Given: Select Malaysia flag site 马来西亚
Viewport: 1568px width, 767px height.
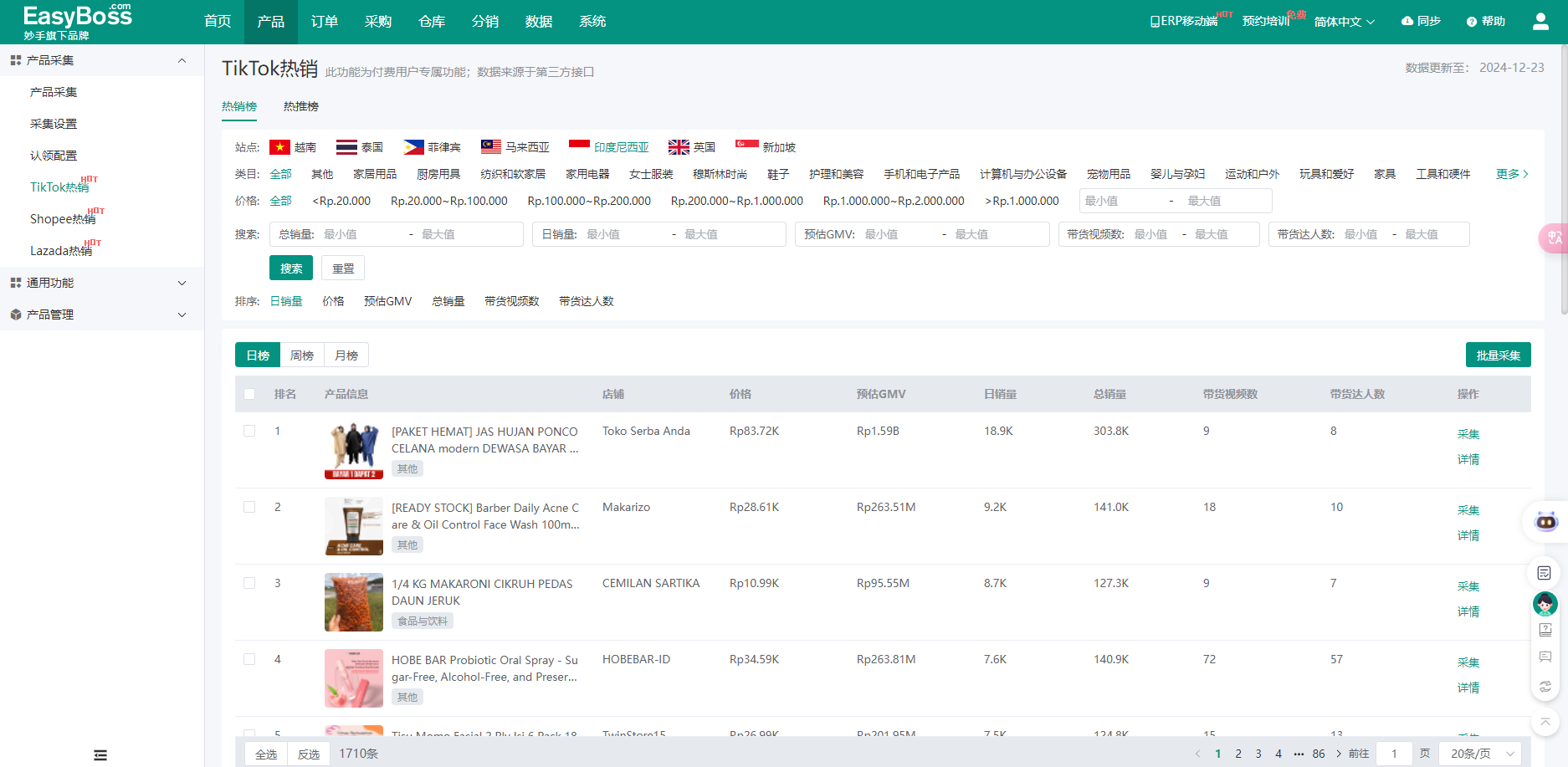Looking at the screenshot, I should point(515,147).
